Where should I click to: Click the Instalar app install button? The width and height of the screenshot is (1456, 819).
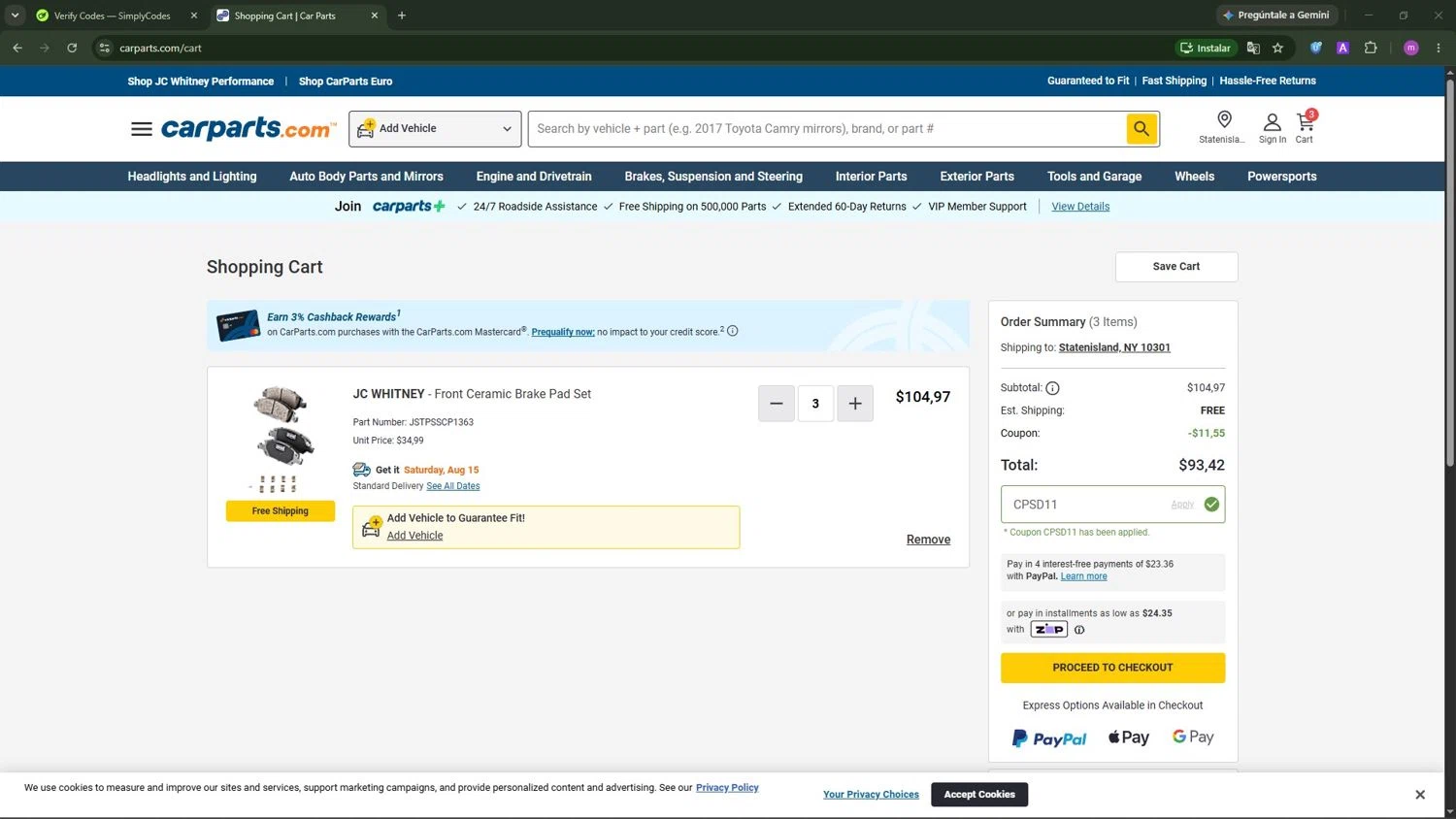[1207, 48]
